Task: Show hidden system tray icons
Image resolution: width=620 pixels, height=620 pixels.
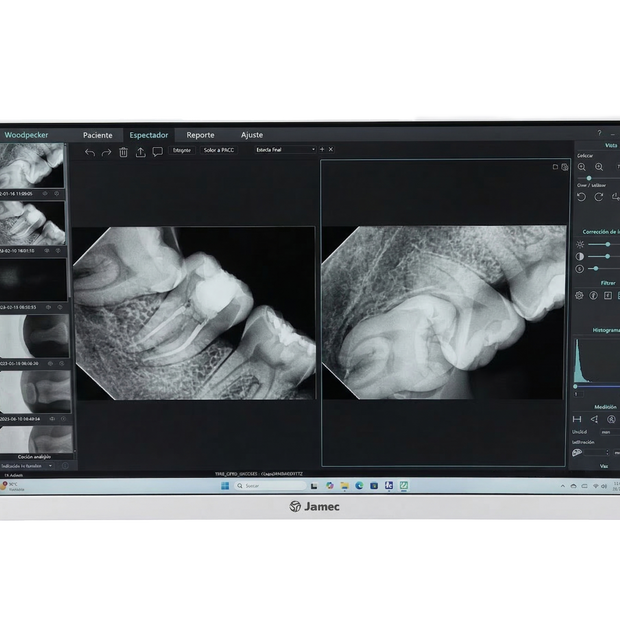Action: coord(563,486)
